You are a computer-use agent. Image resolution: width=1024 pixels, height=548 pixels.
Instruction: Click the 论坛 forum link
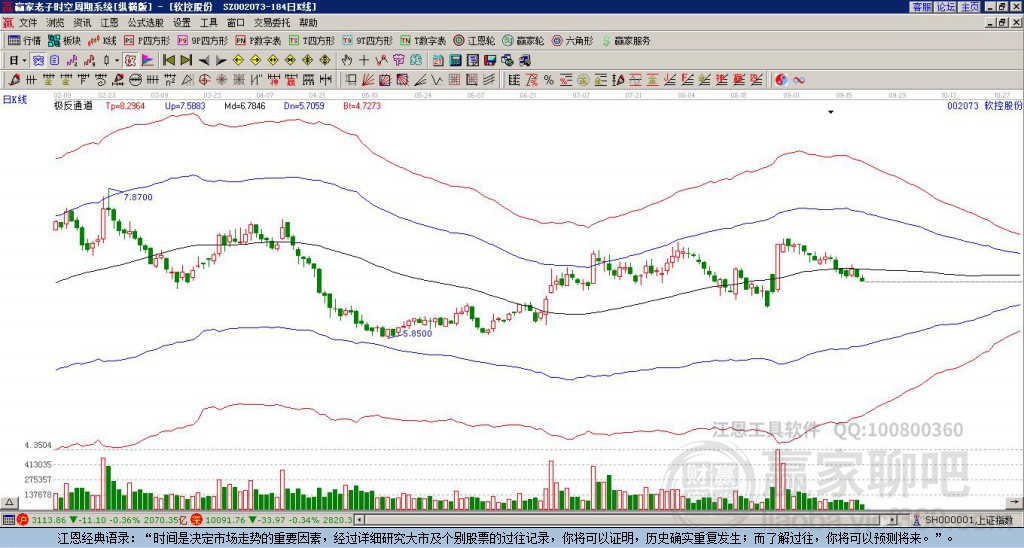click(x=946, y=7)
